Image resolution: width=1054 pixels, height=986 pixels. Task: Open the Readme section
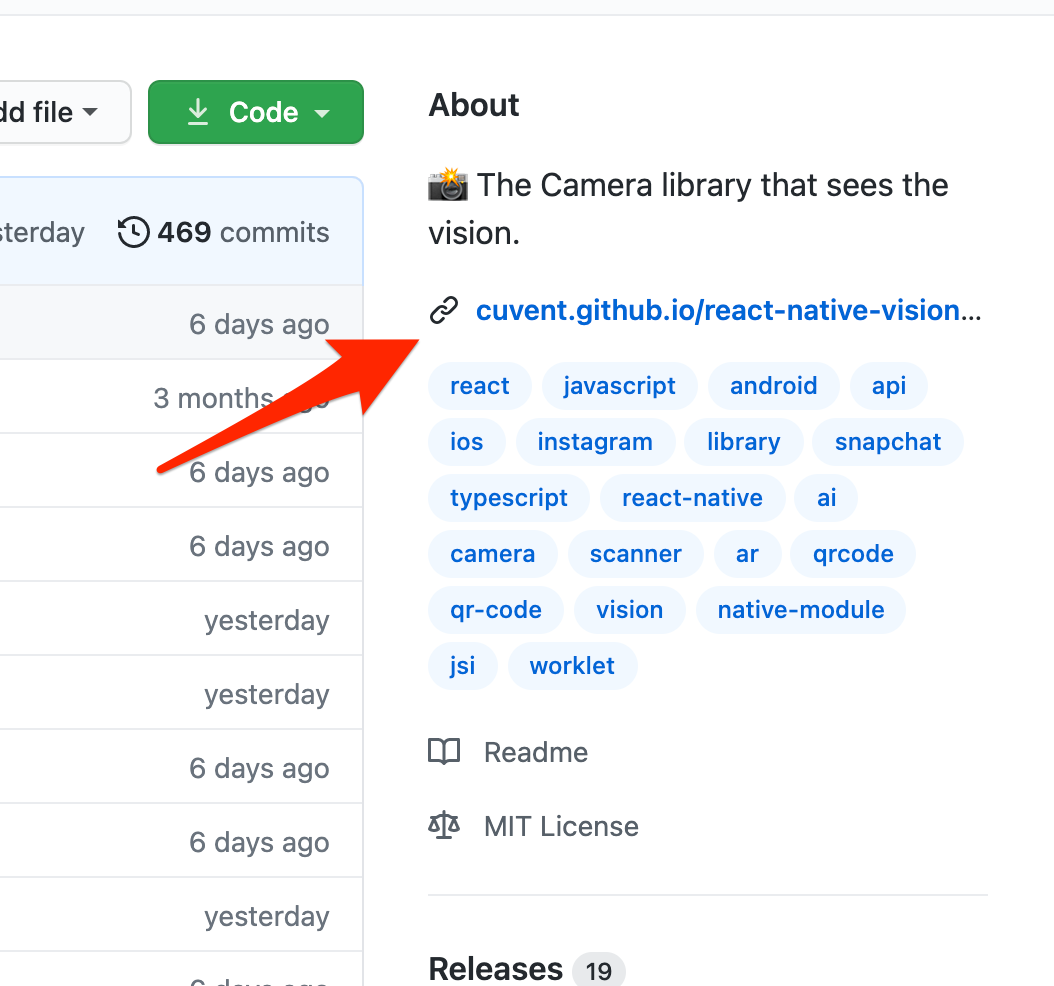535,751
